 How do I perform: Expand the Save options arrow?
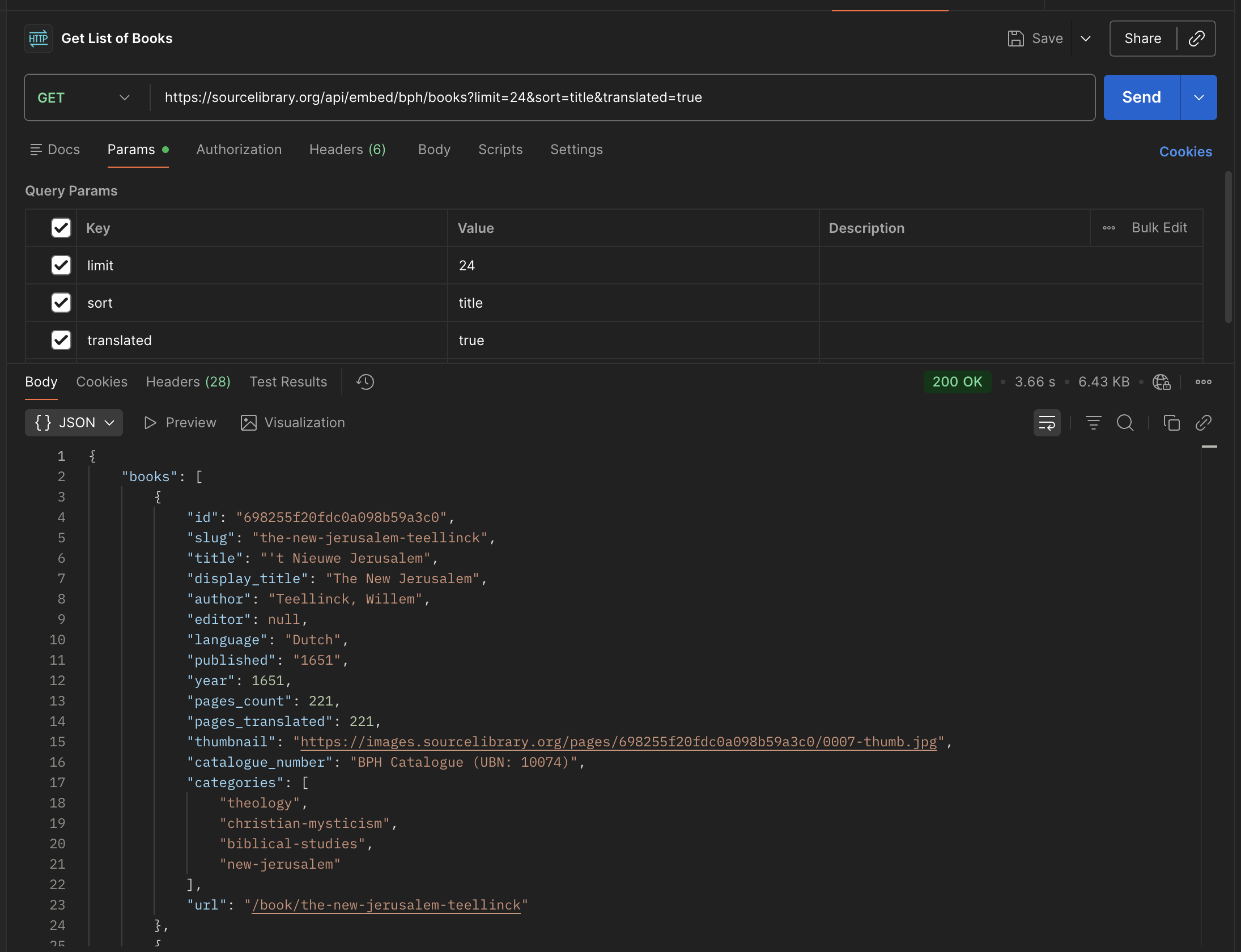[x=1085, y=39]
